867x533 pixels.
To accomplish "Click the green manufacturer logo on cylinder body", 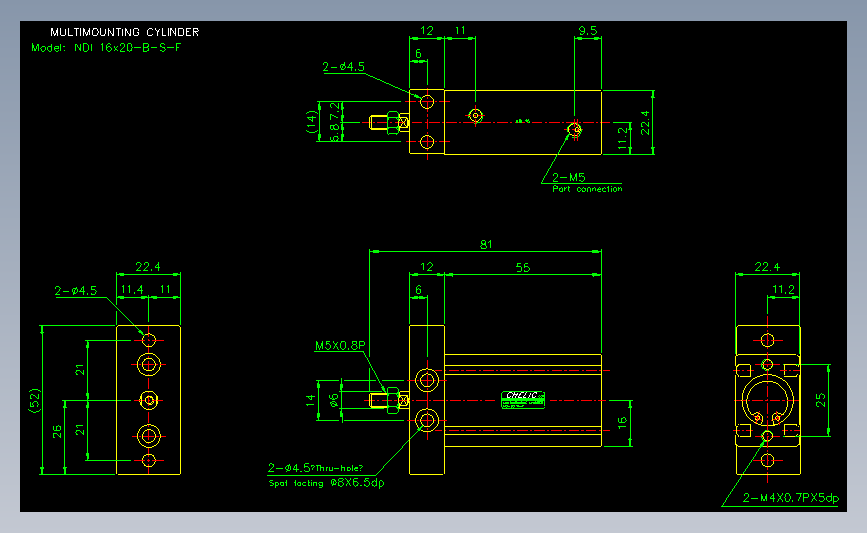I will point(523,400).
